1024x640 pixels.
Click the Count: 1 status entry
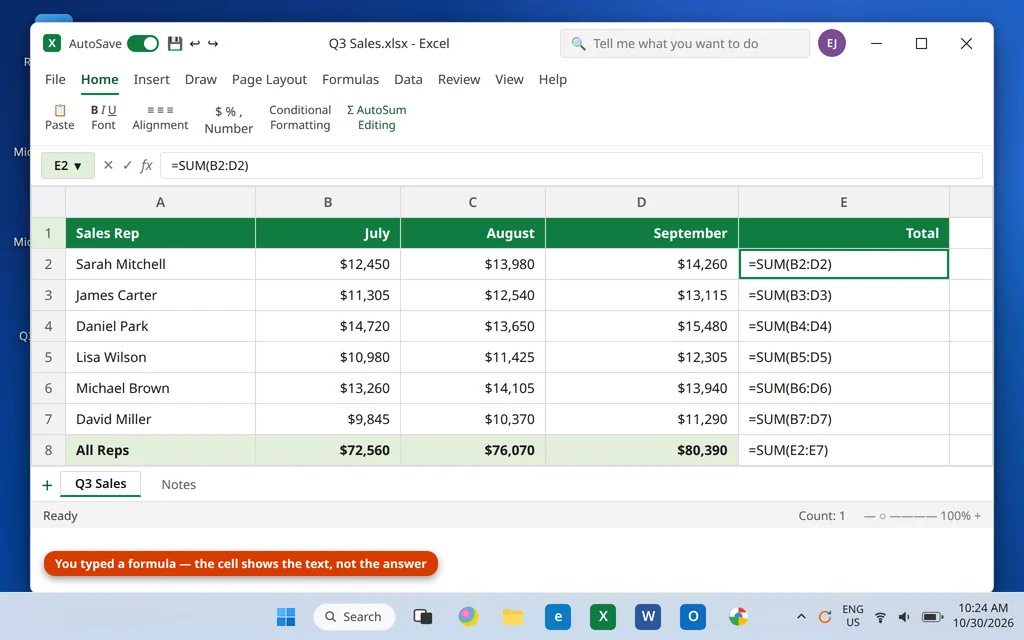[822, 515]
